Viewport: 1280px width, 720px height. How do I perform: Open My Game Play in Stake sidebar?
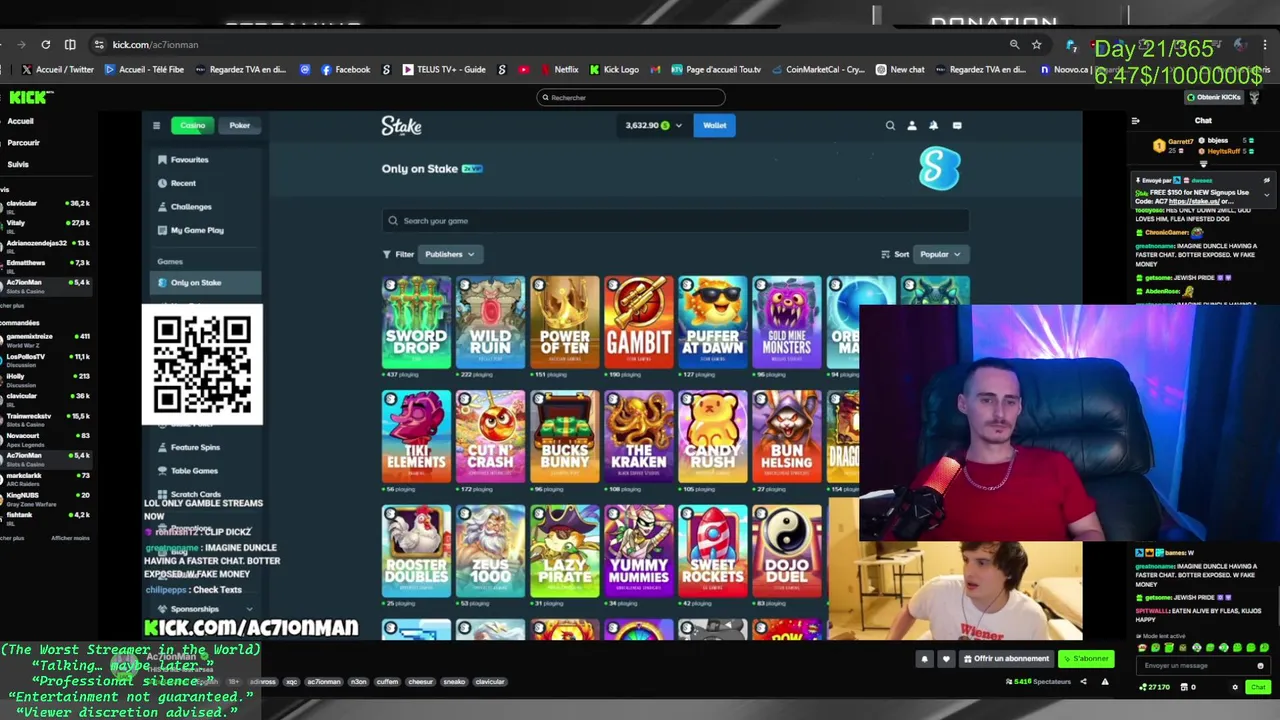pyautogui.click(x=190, y=230)
